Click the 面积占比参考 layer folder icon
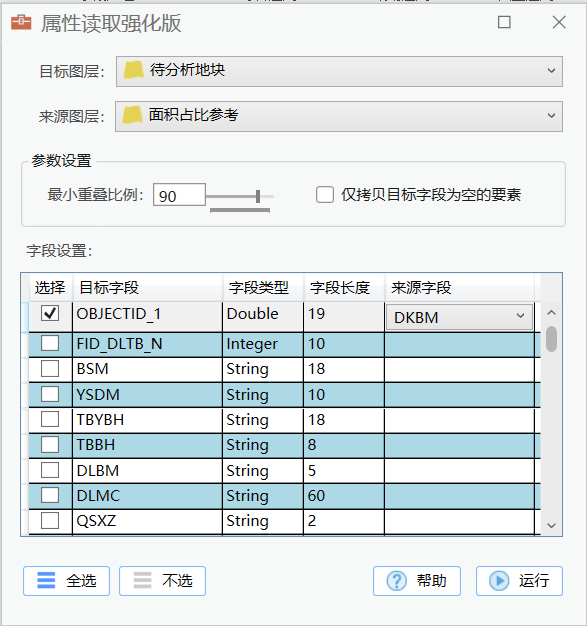Viewport: 587px width, 626px height. pyautogui.click(x=133, y=115)
